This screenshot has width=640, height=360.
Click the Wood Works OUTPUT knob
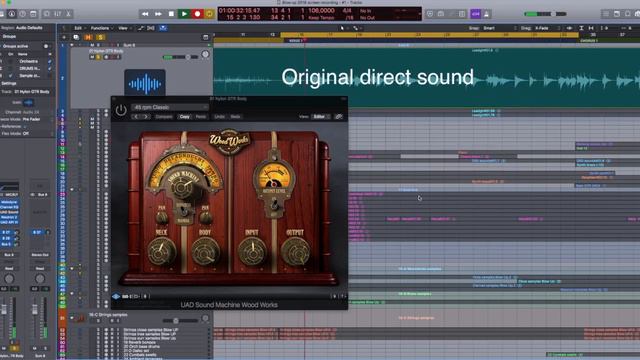296,252
